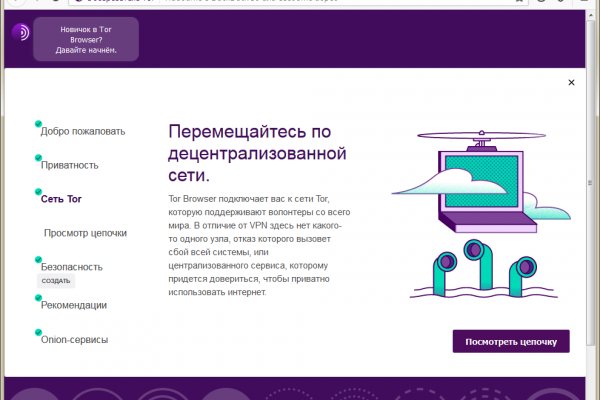This screenshot has height=400, width=600.
Task: Click the green dot beside Рекомендации
Action: 38,298
